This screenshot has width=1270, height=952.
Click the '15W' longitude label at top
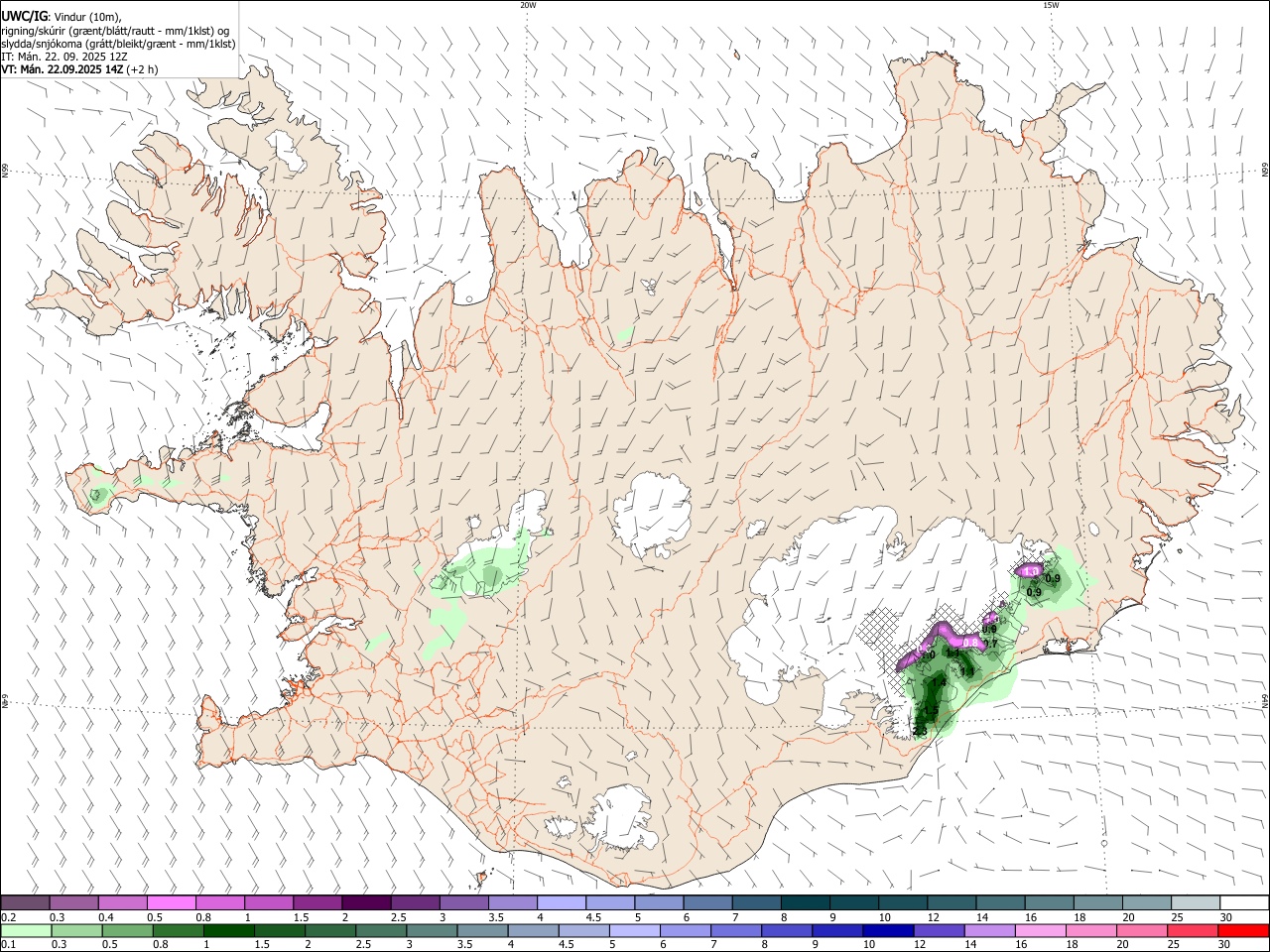pos(1051,5)
